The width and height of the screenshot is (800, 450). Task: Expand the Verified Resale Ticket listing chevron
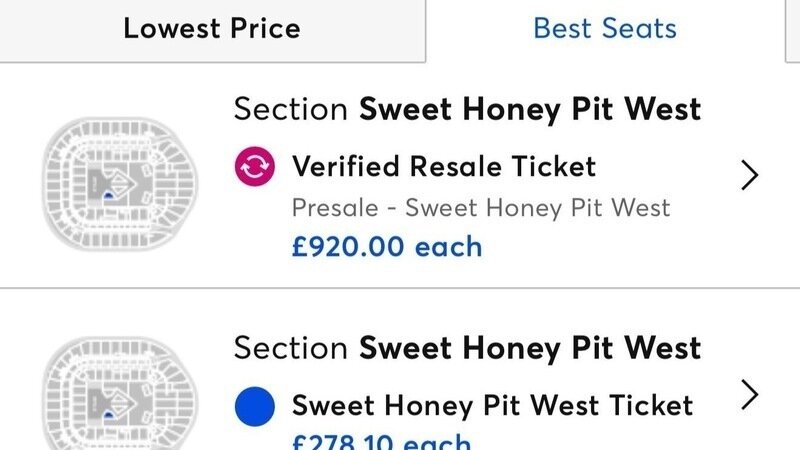pos(750,176)
